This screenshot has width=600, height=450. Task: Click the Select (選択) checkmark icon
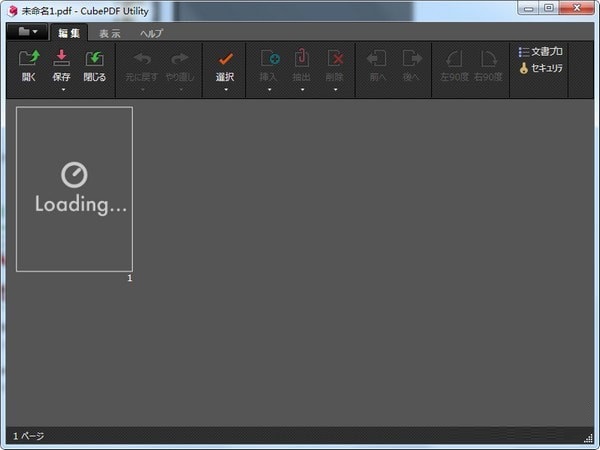[225, 59]
